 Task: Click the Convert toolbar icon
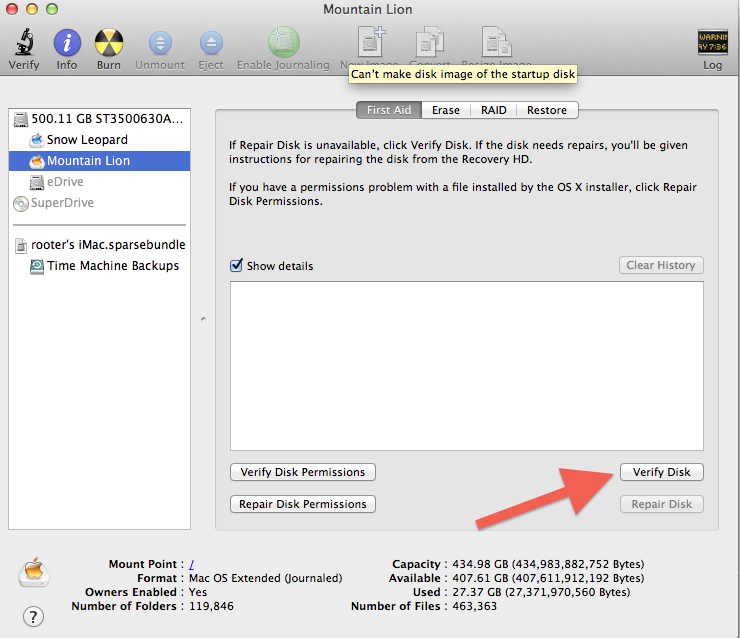pos(430,42)
